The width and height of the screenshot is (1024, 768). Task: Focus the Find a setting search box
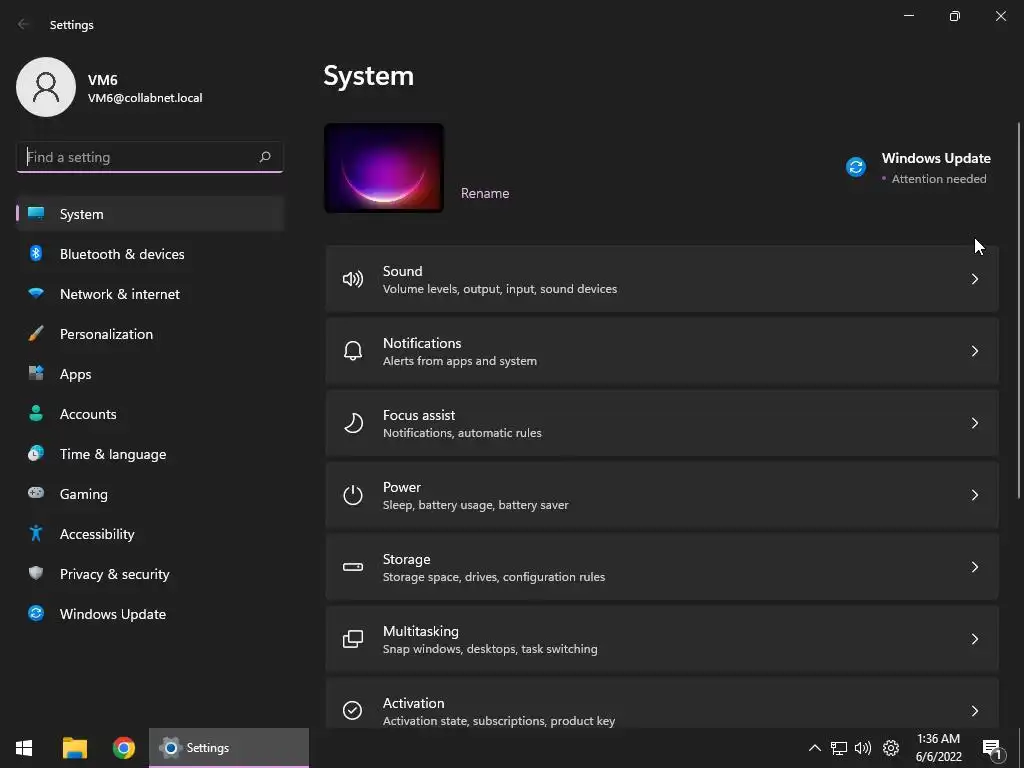coord(150,157)
